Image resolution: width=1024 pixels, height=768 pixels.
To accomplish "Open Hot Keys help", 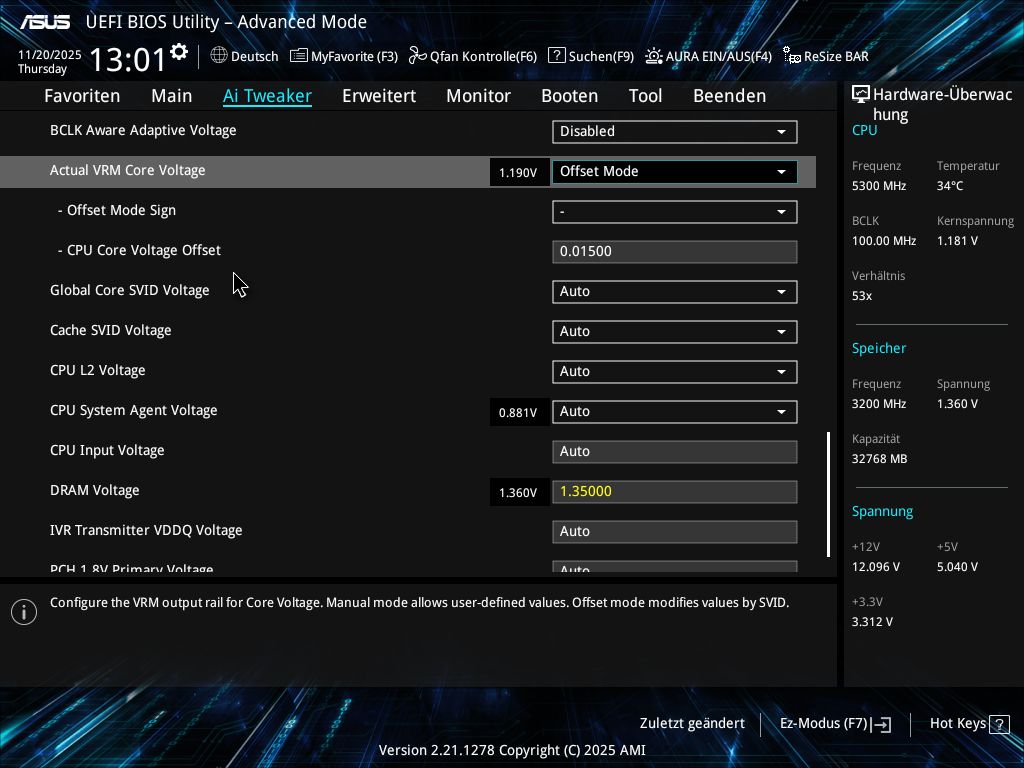I will click(x=969, y=724).
